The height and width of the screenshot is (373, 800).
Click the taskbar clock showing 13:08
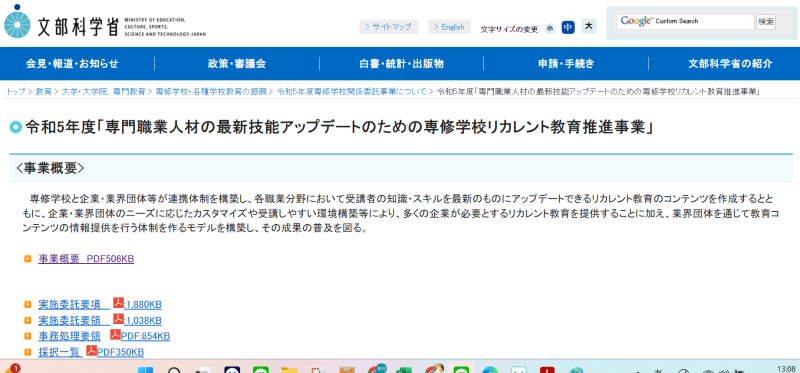(x=785, y=369)
